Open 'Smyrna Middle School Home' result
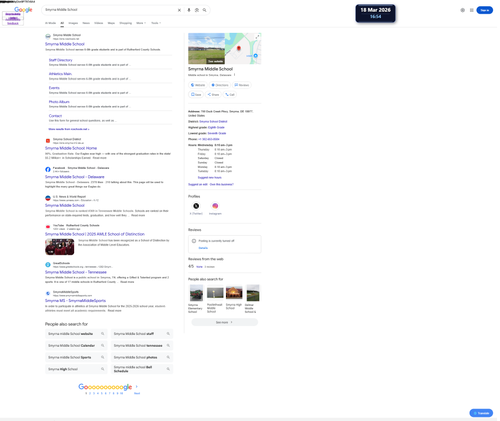Image resolution: width=500 pixels, height=421 pixels. [x=71, y=148]
